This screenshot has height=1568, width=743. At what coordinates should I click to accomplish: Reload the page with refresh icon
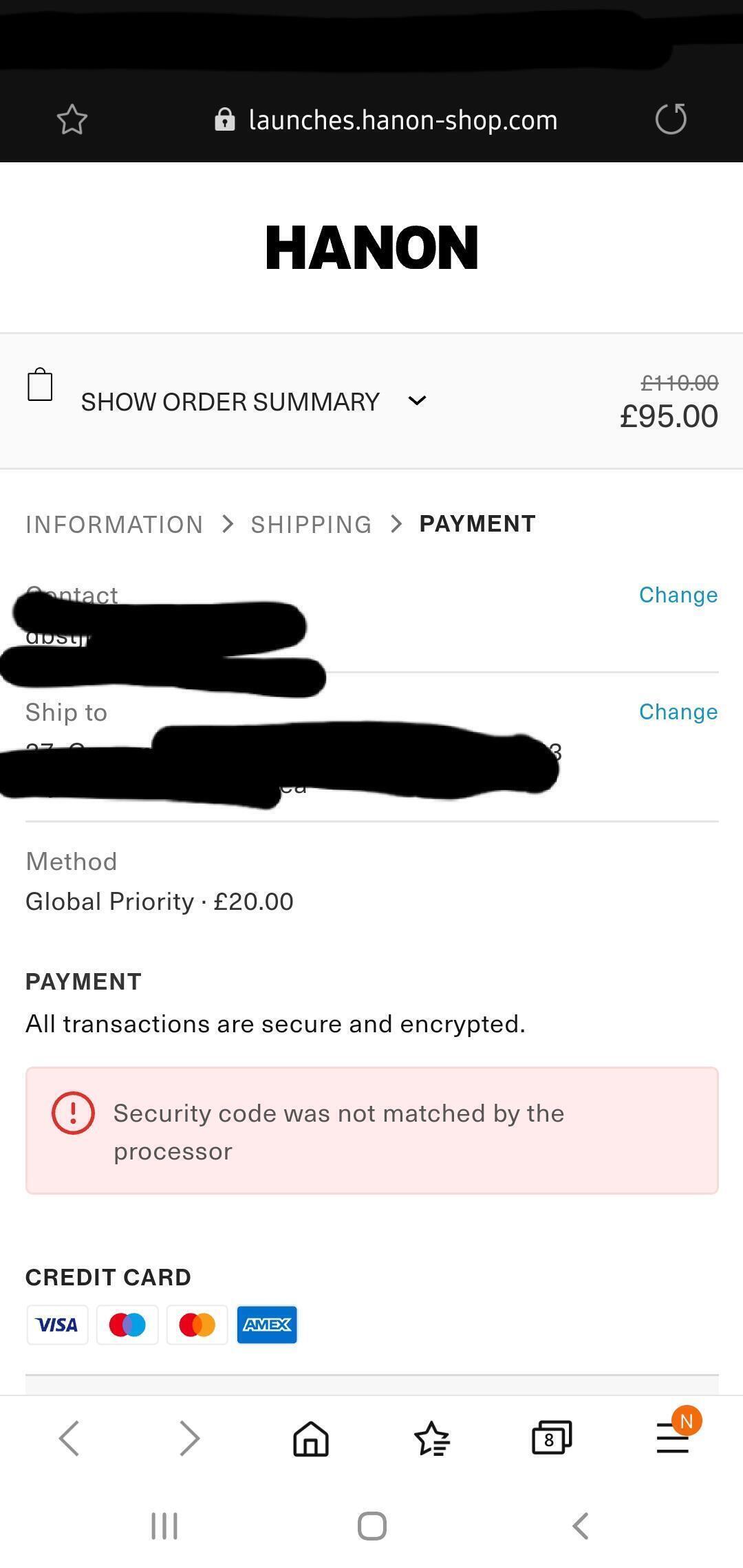point(671,119)
